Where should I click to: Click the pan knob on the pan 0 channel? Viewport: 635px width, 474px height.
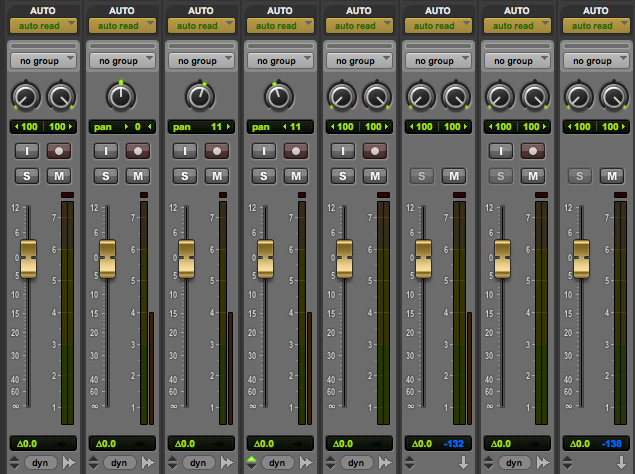(x=121, y=96)
